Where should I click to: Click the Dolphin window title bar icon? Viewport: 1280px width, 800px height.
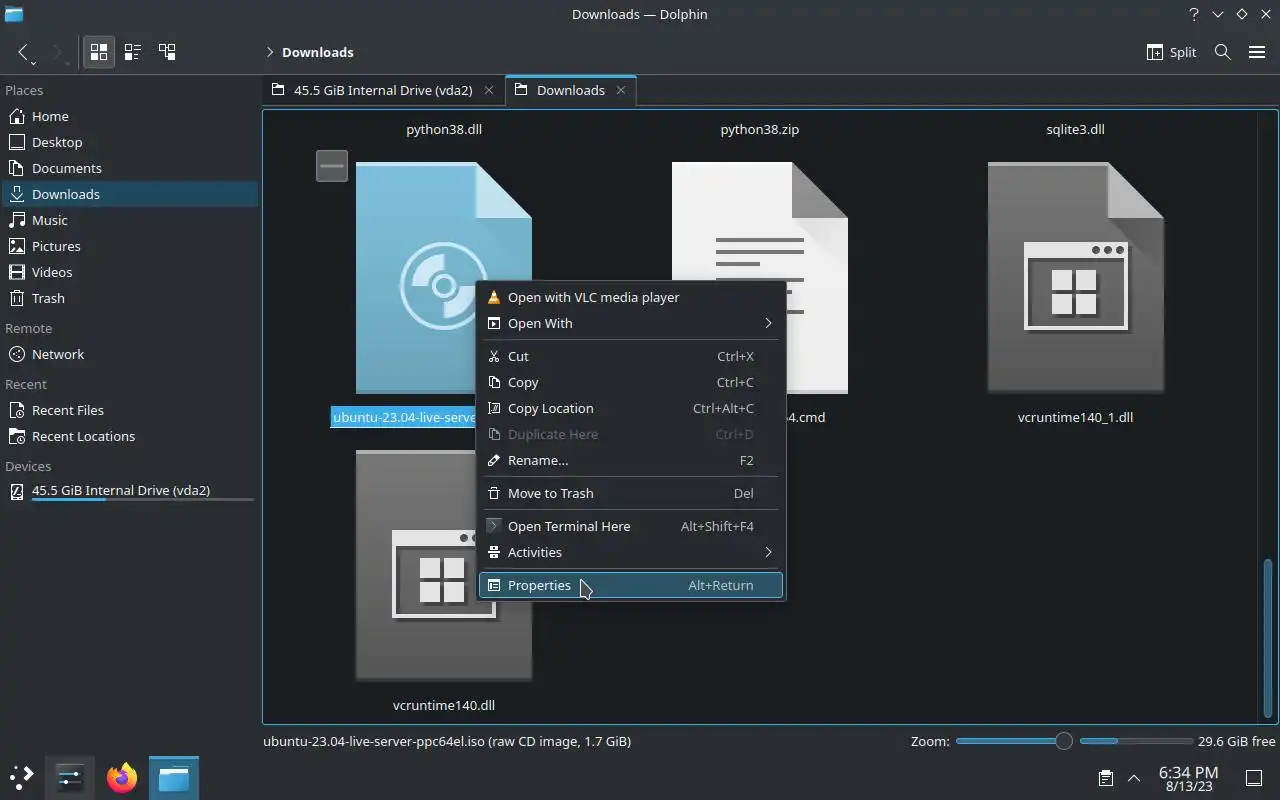click(x=14, y=14)
